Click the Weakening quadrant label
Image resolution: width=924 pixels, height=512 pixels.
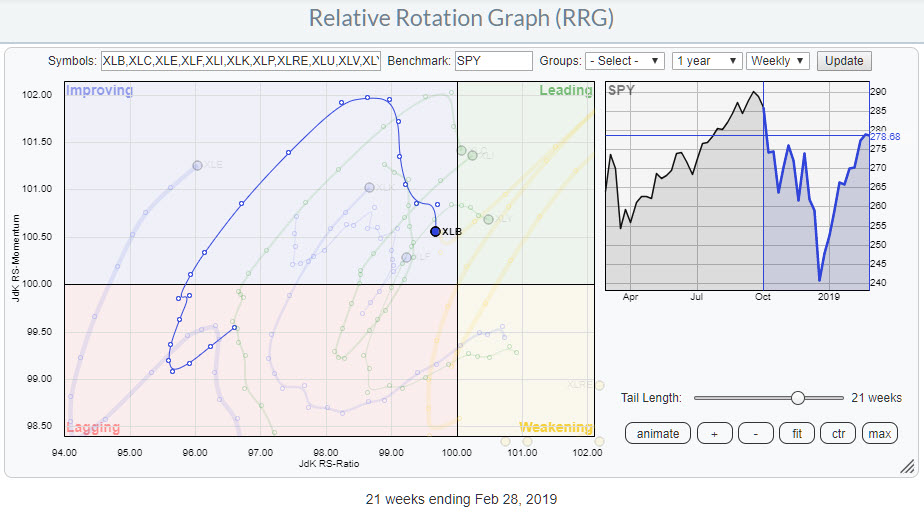point(556,427)
